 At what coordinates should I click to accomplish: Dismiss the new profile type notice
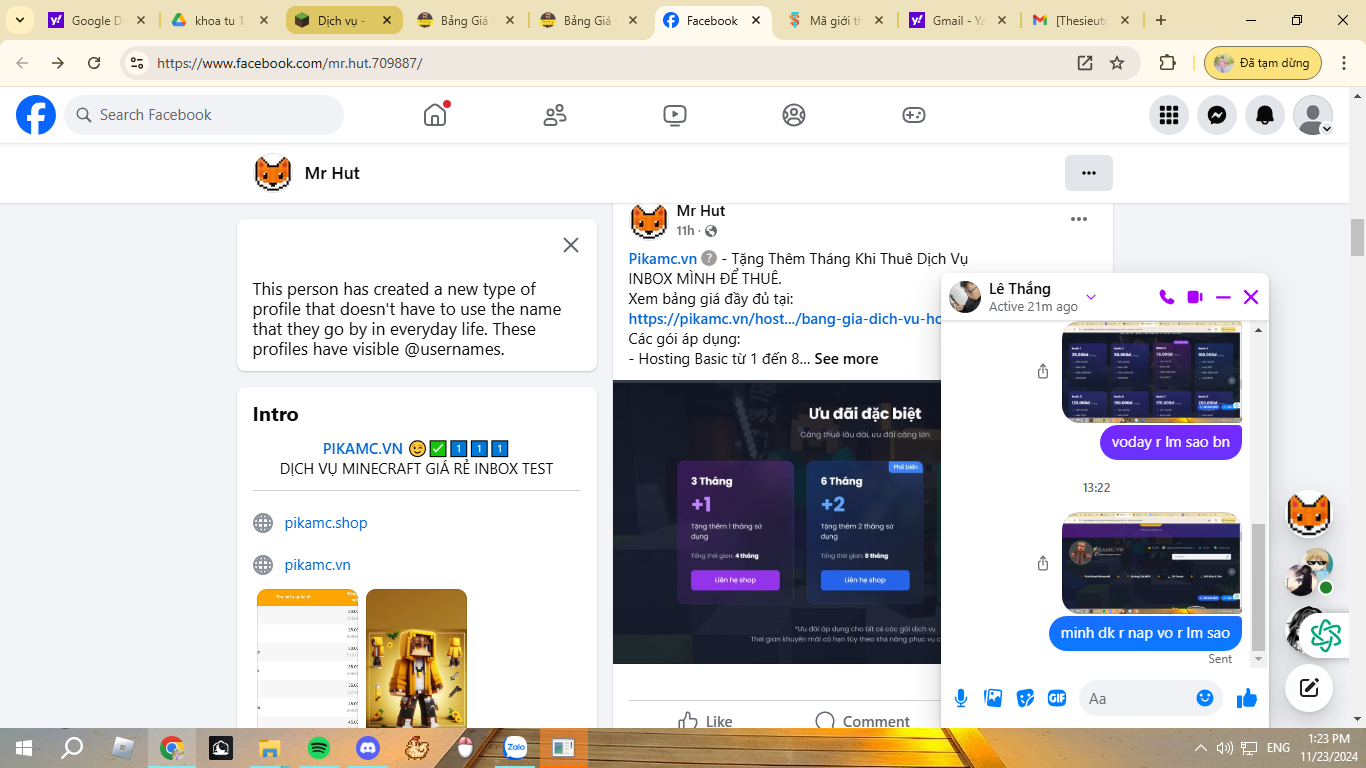[x=571, y=245]
